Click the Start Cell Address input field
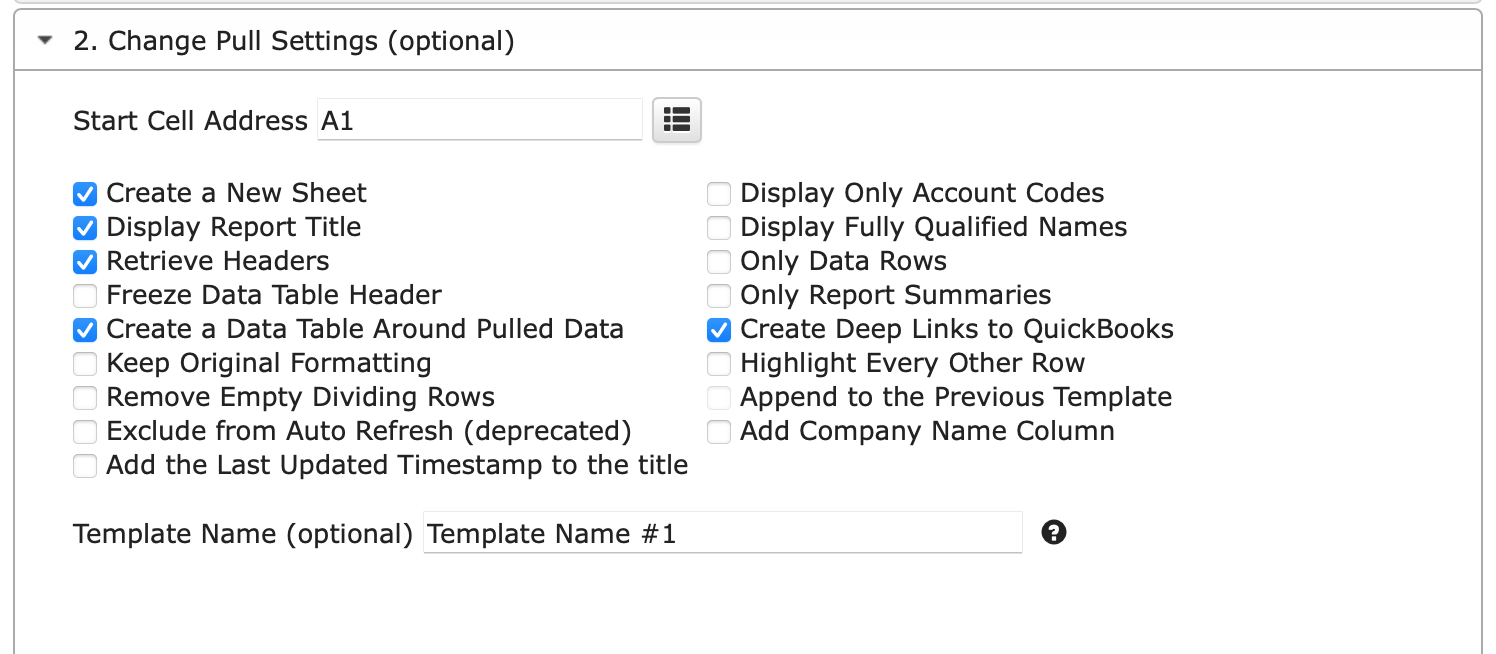1496x654 pixels. tap(480, 120)
